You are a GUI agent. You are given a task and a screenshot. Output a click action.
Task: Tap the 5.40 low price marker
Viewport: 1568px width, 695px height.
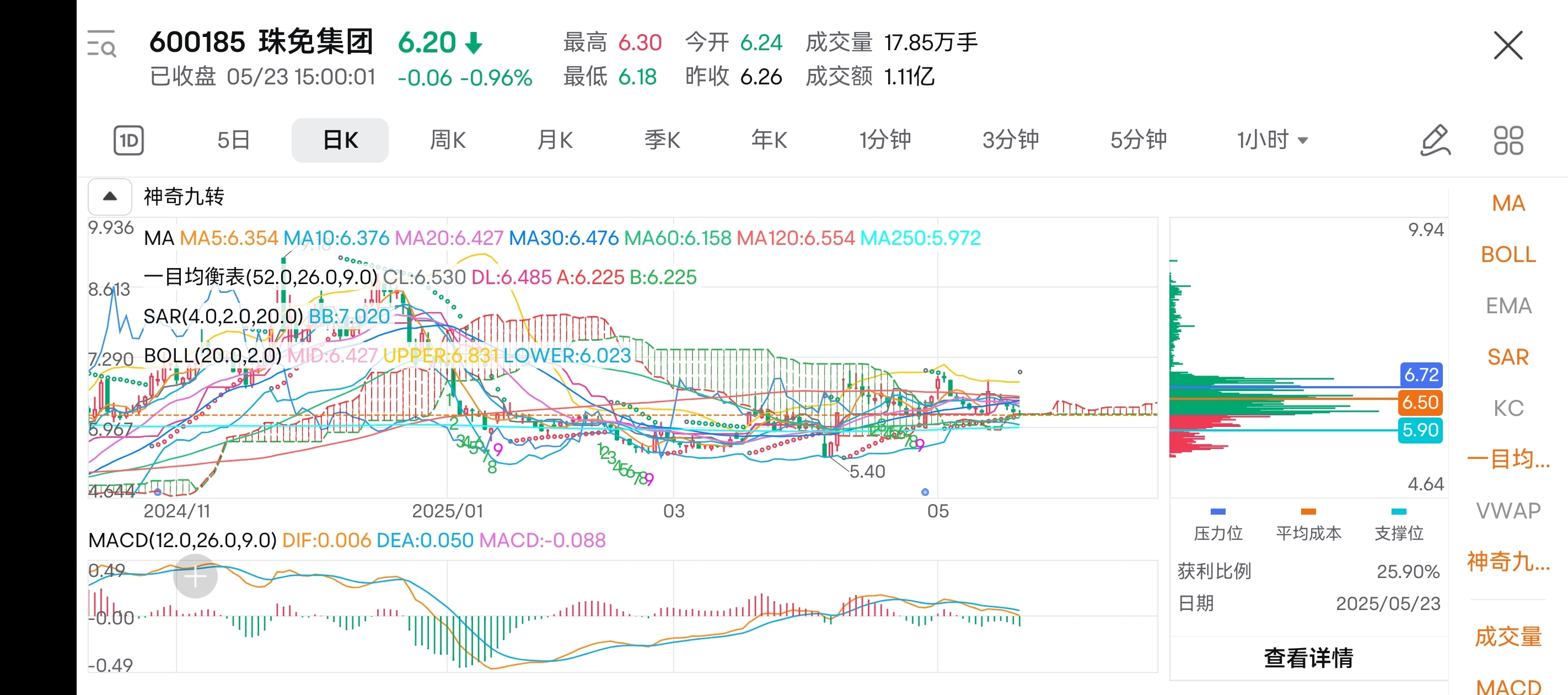tap(867, 471)
